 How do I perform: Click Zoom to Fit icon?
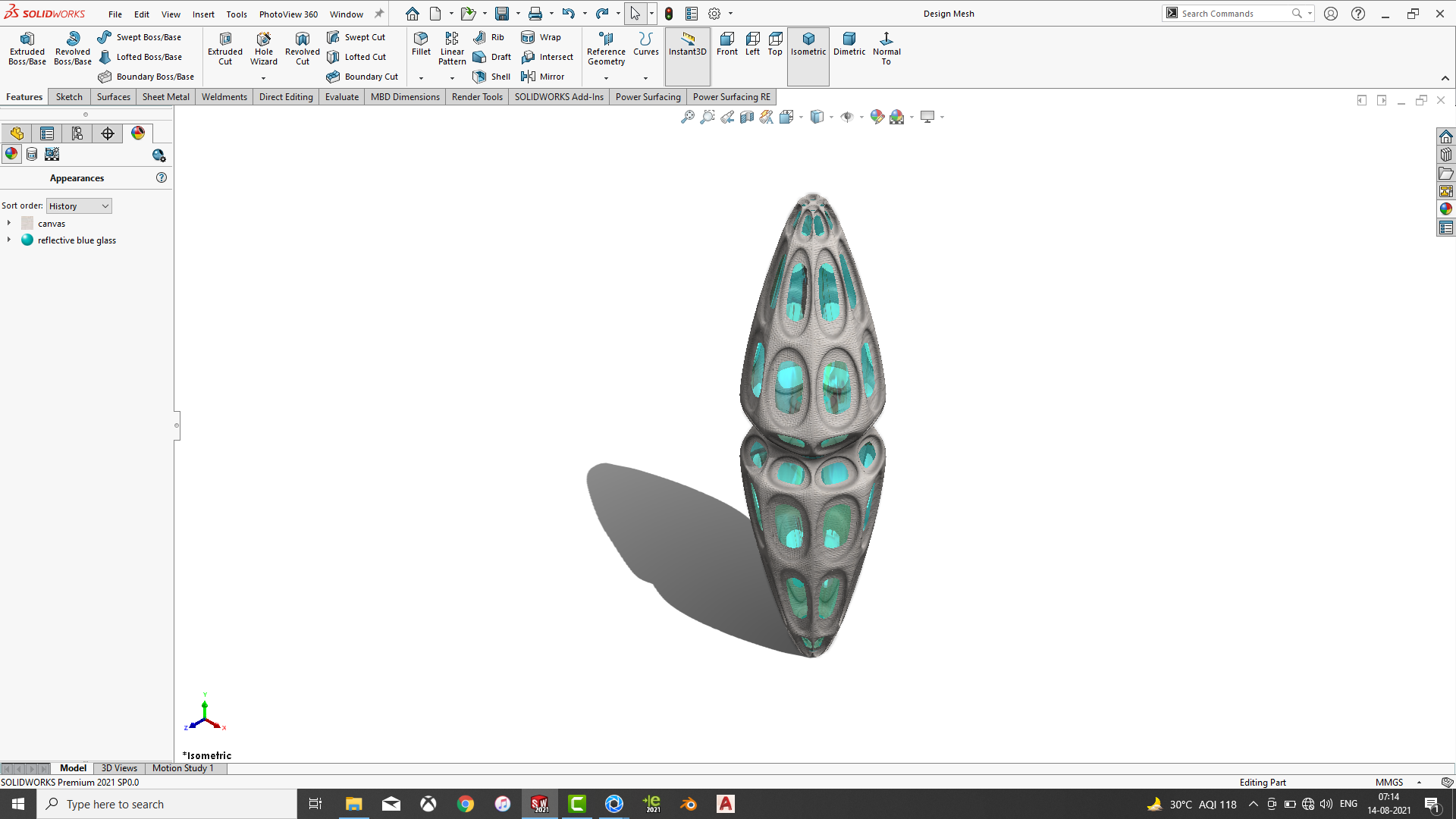coord(687,117)
